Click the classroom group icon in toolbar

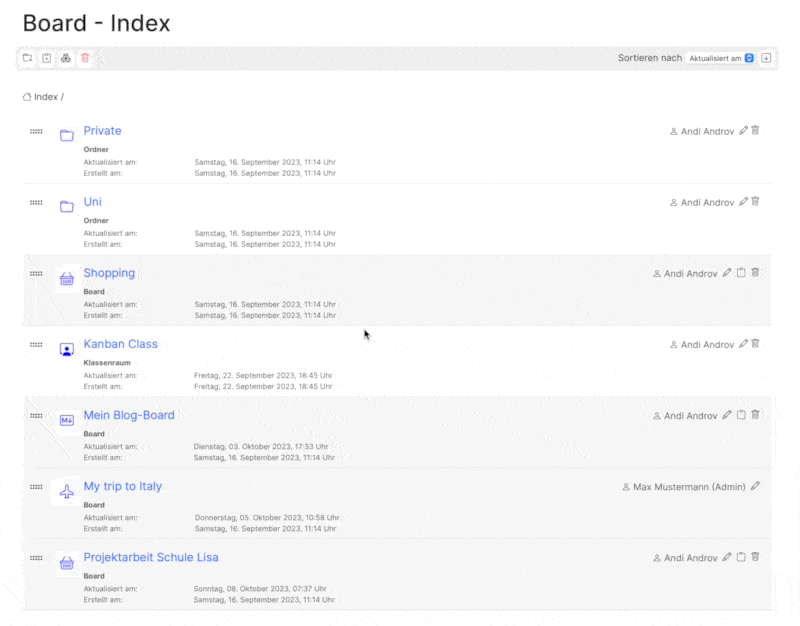[x=66, y=58]
